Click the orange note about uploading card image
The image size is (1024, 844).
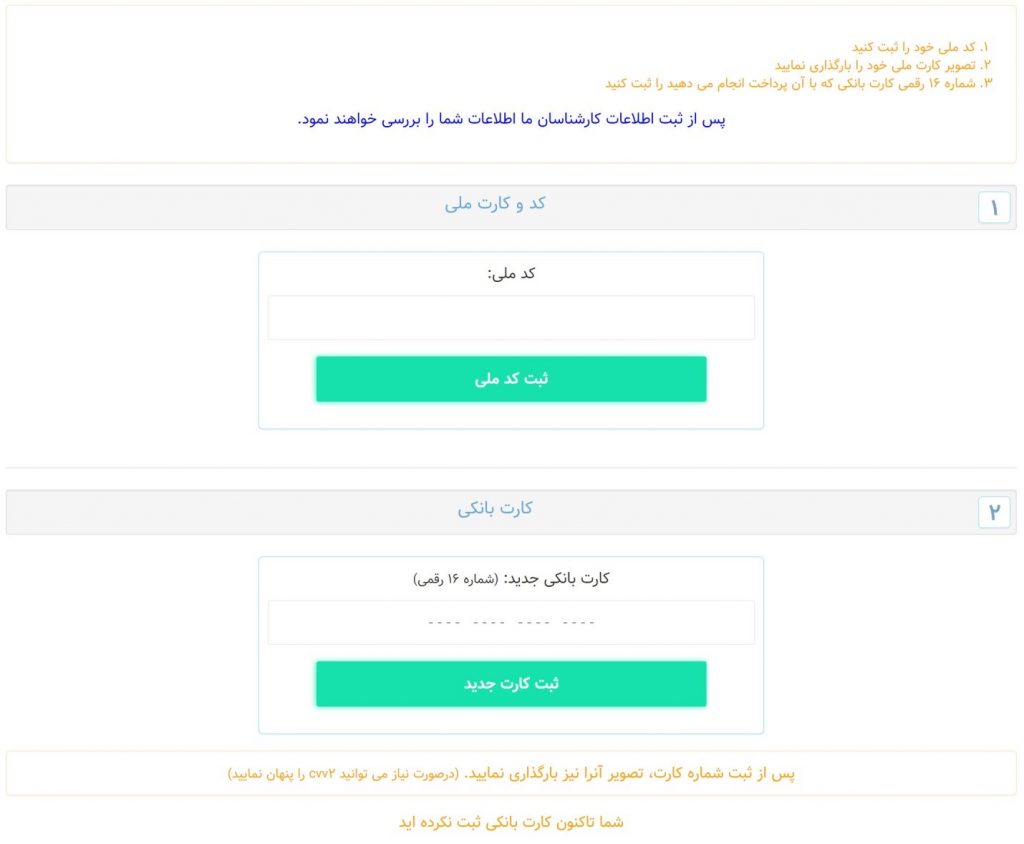(630, 773)
